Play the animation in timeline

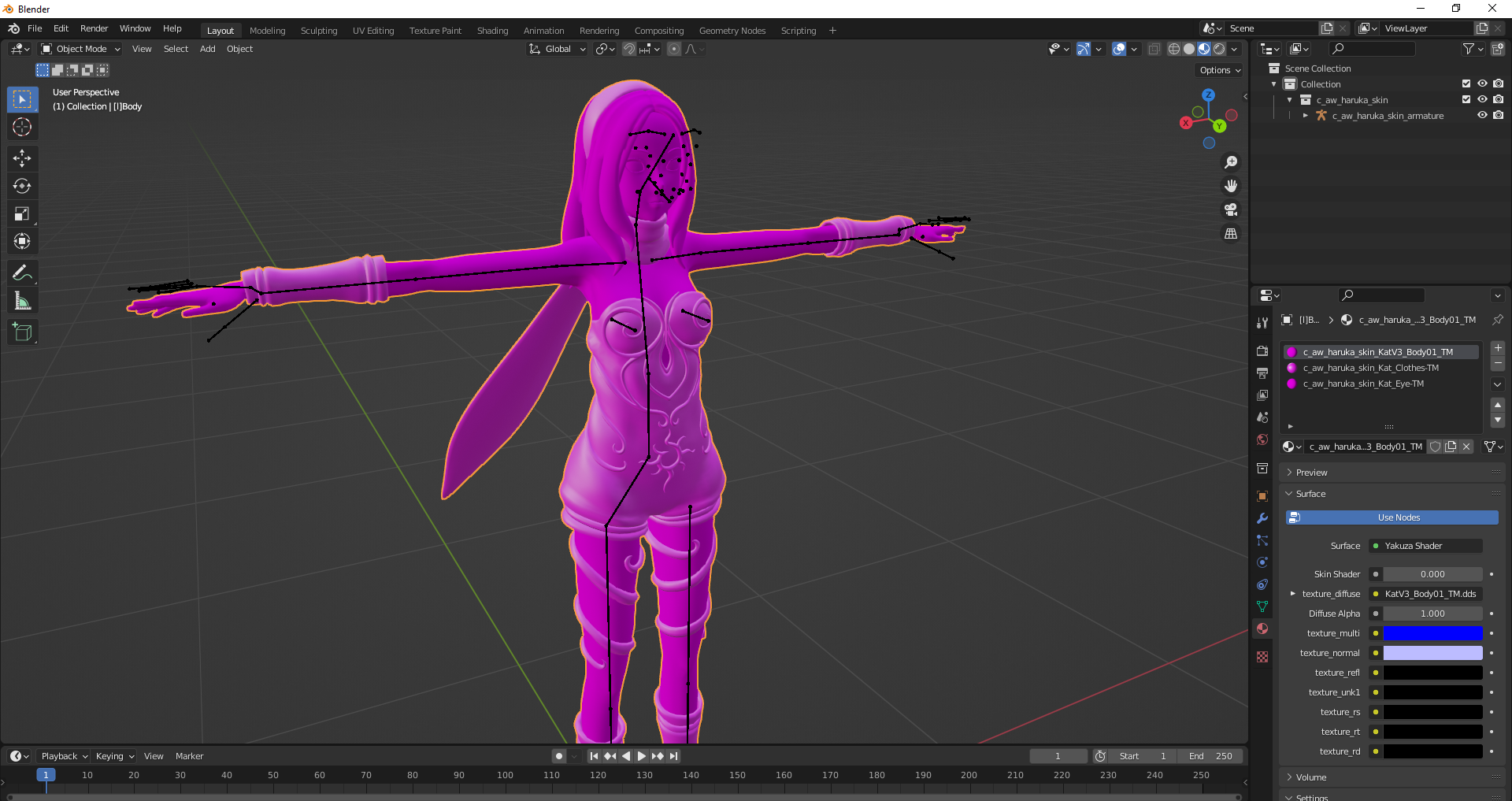tap(641, 756)
